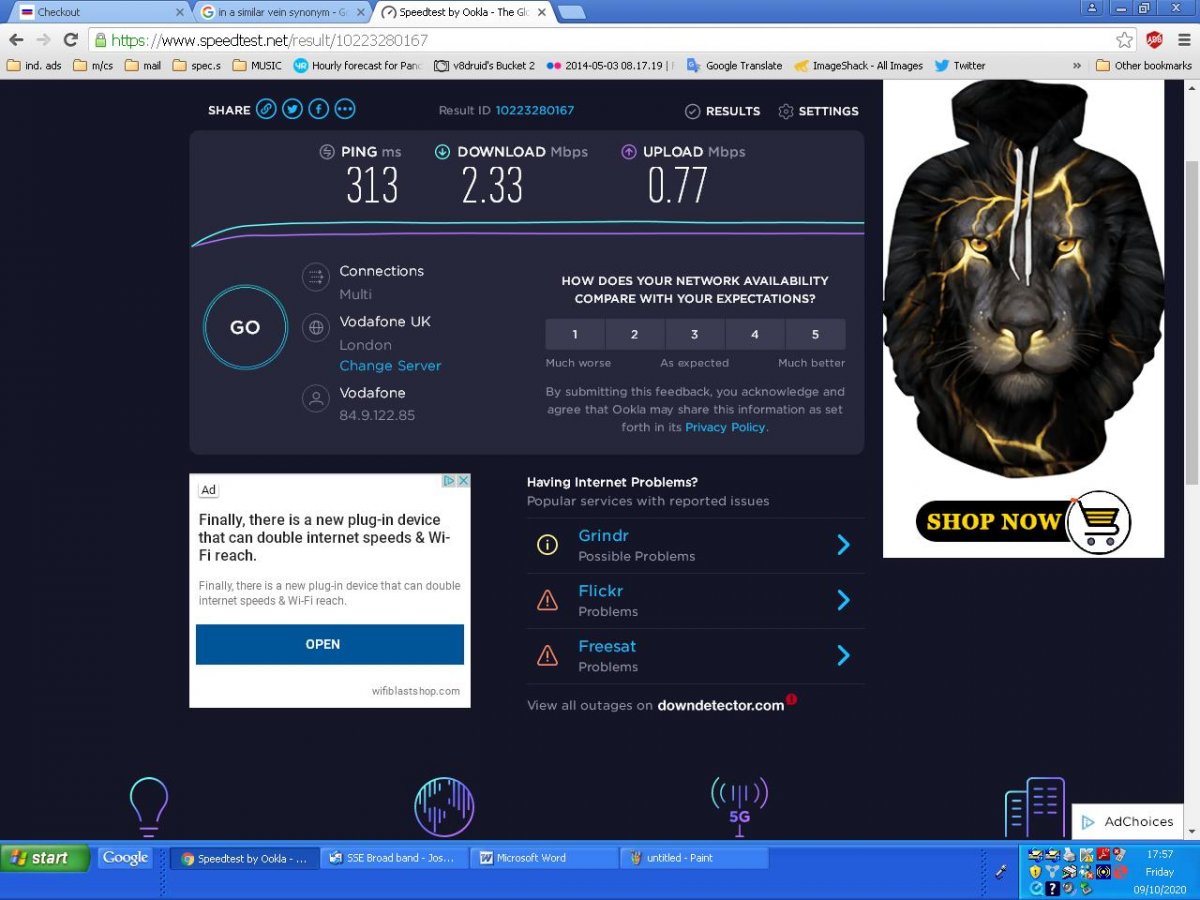Image resolution: width=1200 pixels, height=900 pixels.
Task: Go back with browser back arrow
Action: click(16, 40)
